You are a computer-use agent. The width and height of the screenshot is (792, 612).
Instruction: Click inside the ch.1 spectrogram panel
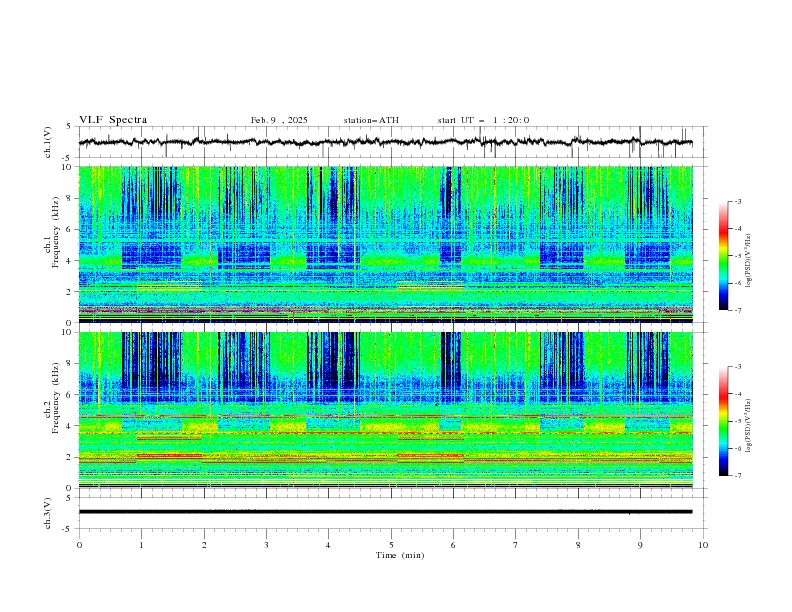(386, 244)
